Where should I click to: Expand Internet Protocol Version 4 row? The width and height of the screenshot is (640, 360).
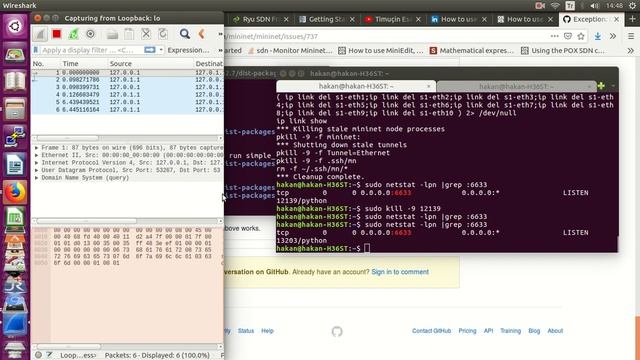tap(36, 163)
